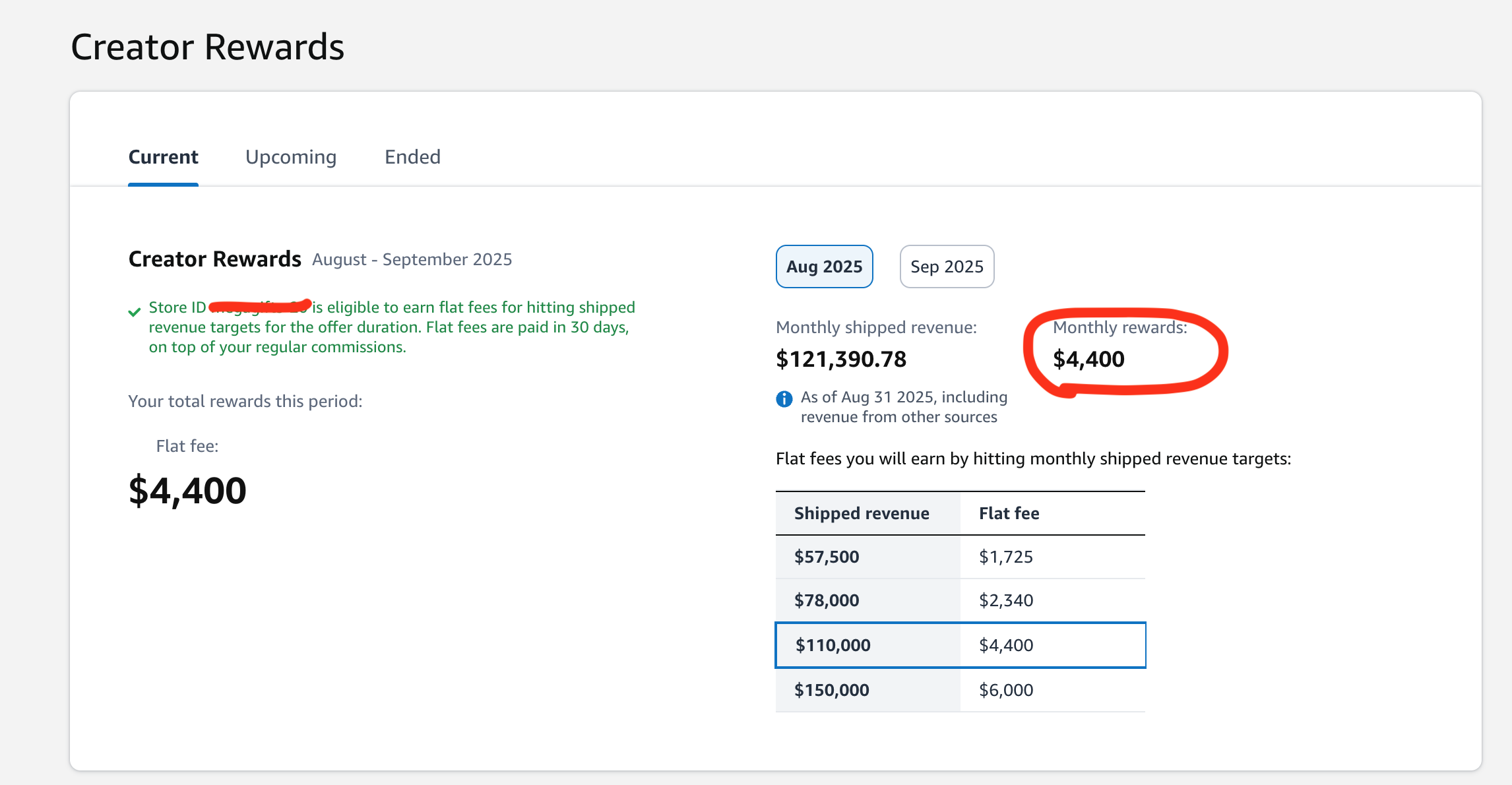
Task: Click the large $4,400 flat fee total
Action: pos(187,491)
